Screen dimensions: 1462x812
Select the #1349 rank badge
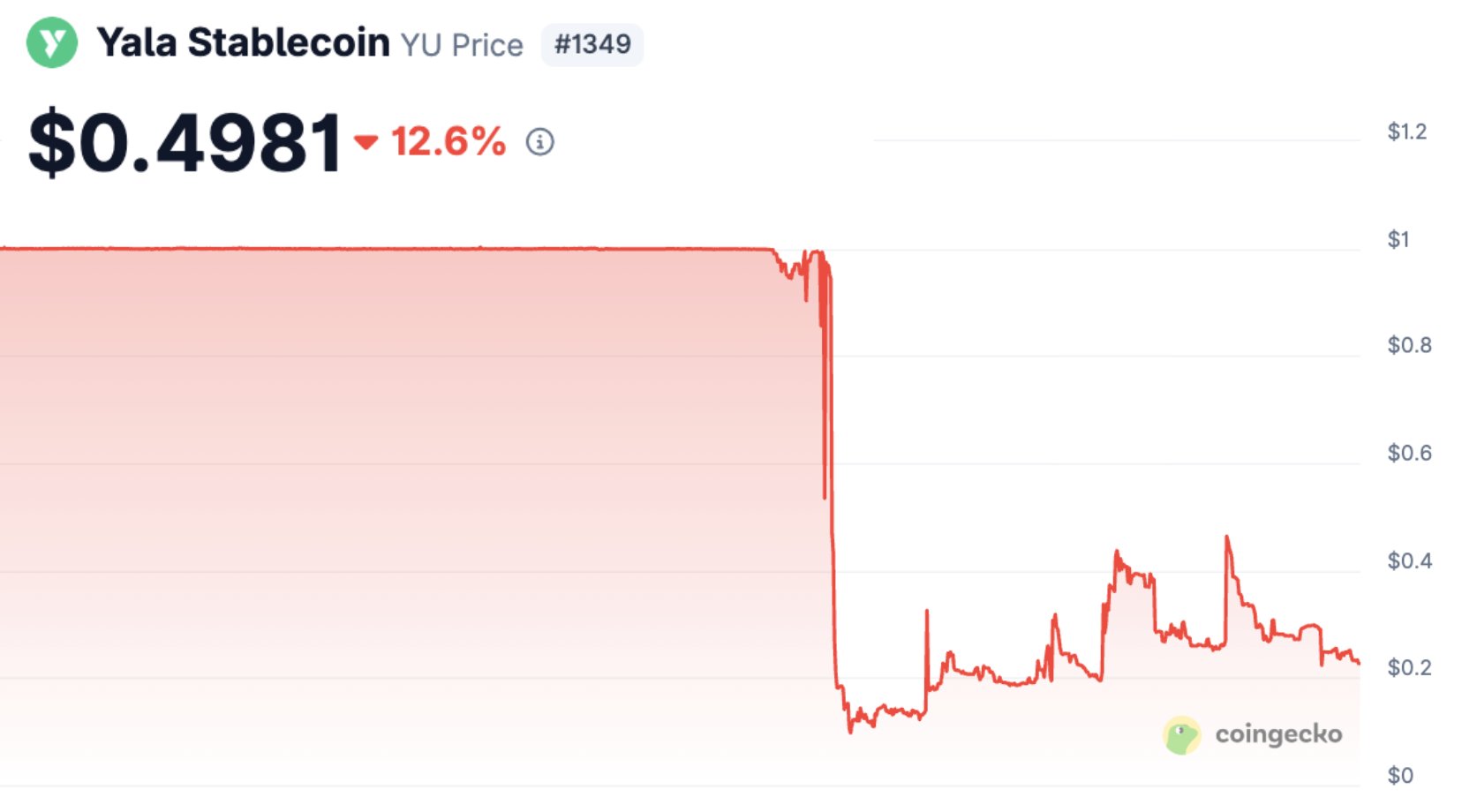click(x=592, y=44)
